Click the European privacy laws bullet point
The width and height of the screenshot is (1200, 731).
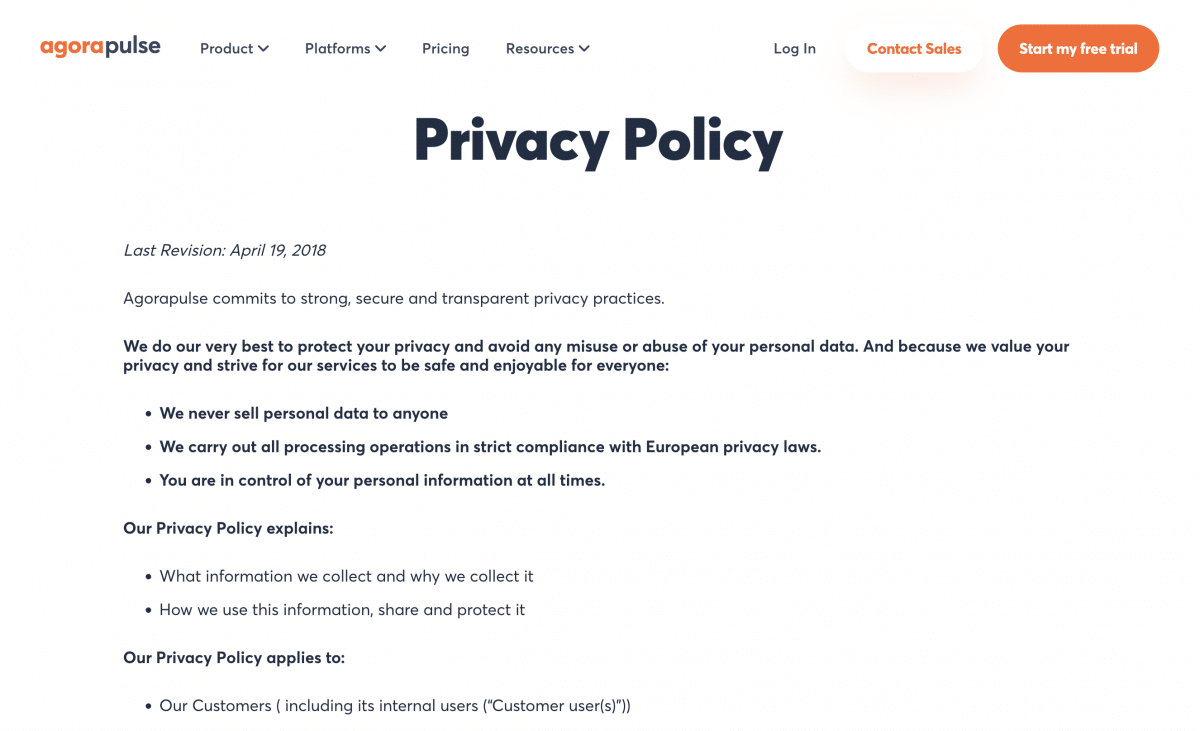(490, 447)
